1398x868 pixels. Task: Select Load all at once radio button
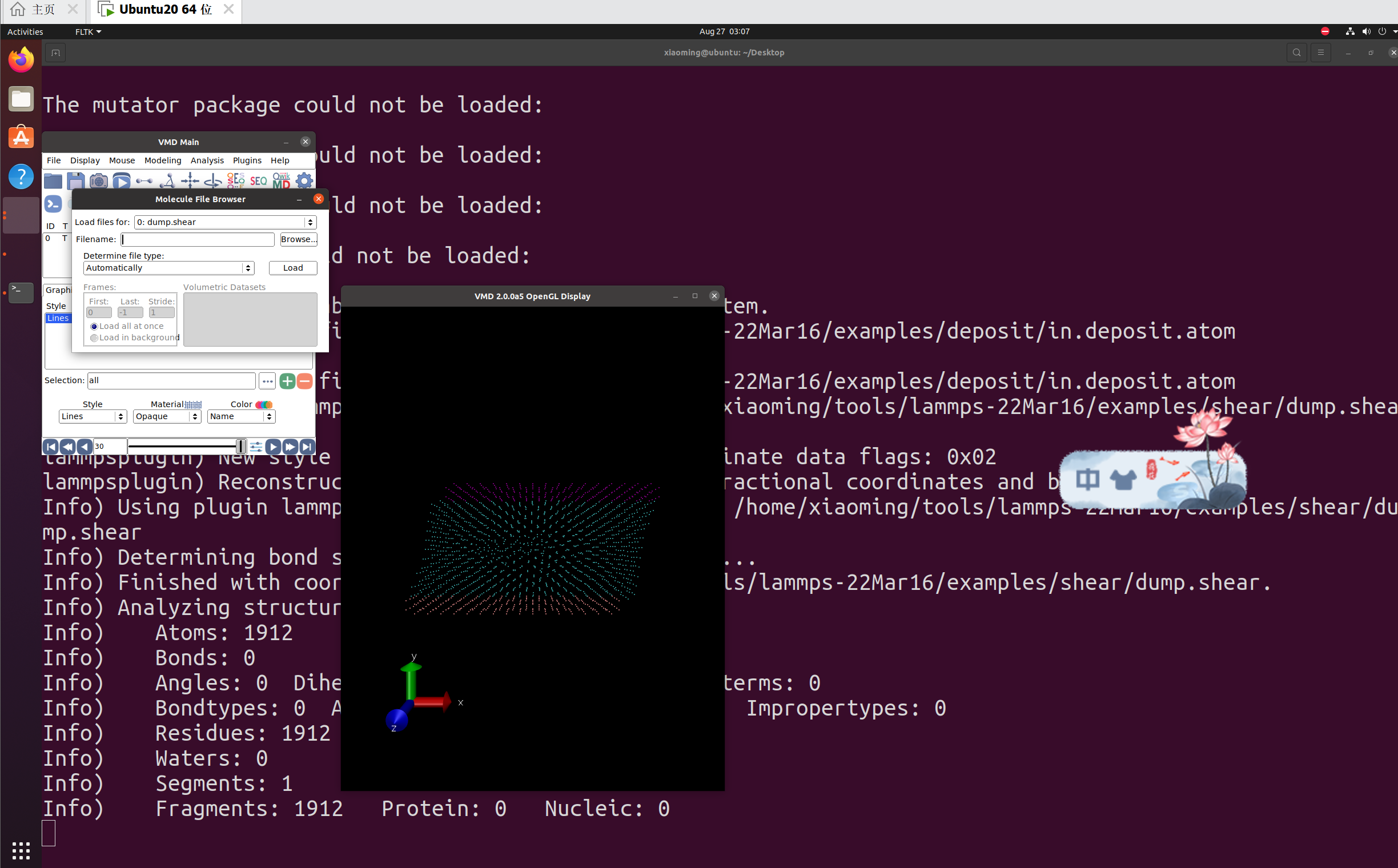coord(94,327)
